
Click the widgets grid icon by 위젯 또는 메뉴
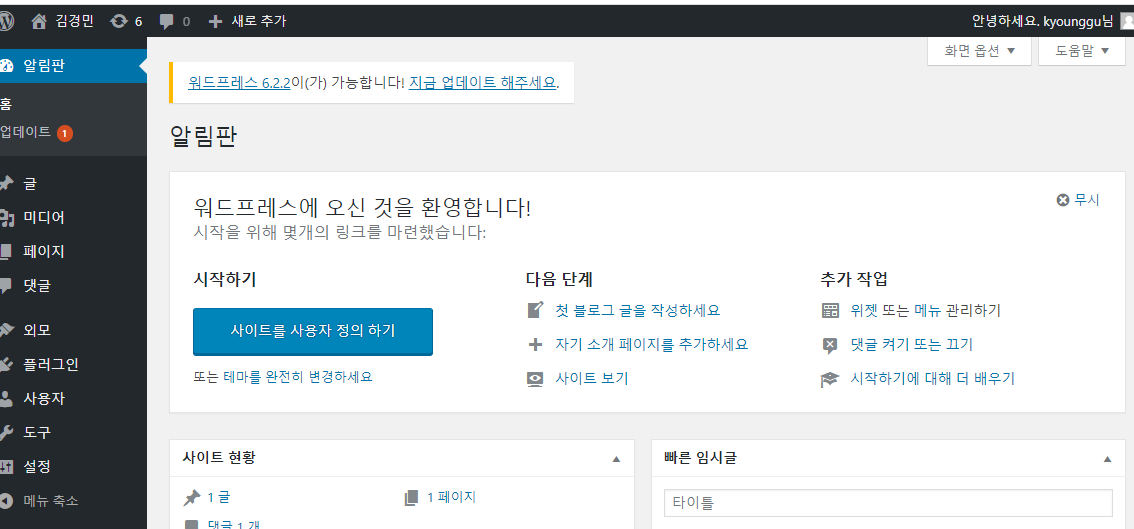[x=830, y=311]
